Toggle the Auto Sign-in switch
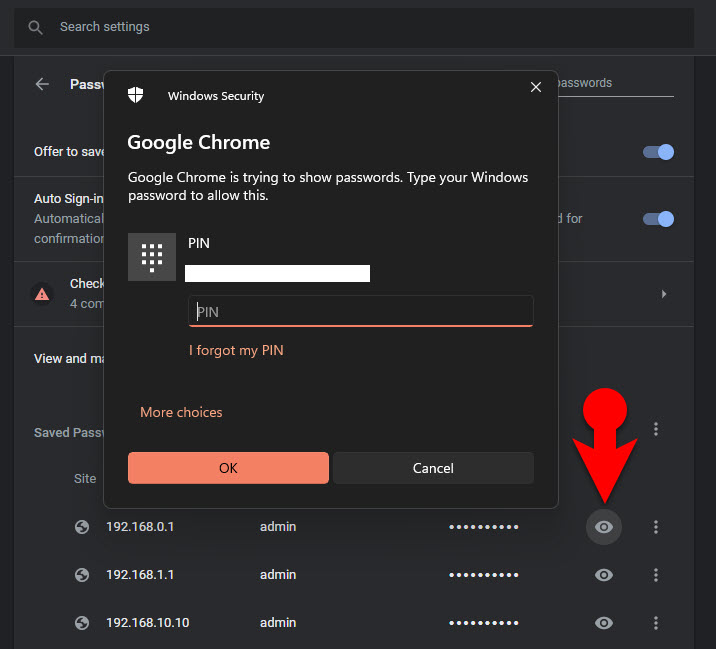The width and height of the screenshot is (716, 649). click(x=658, y=219)
